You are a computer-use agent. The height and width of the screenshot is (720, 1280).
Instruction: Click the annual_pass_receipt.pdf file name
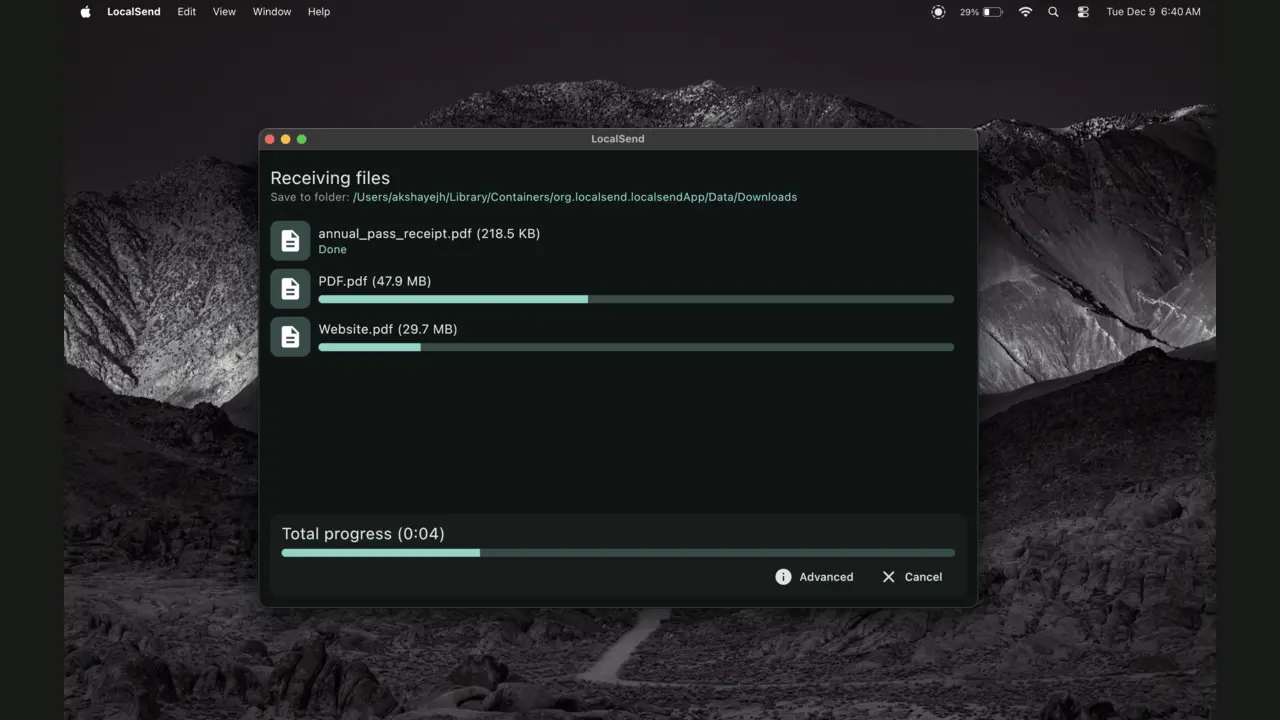click(429, 233)
